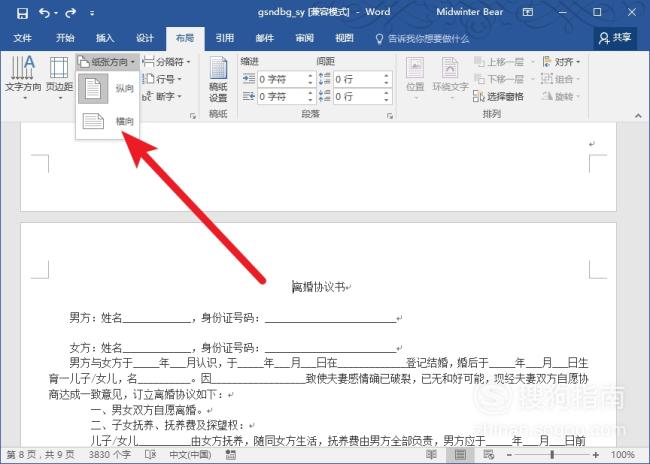Switch to the 开始 tab
The image size is (650, 464).
click(x=65, y=38)
